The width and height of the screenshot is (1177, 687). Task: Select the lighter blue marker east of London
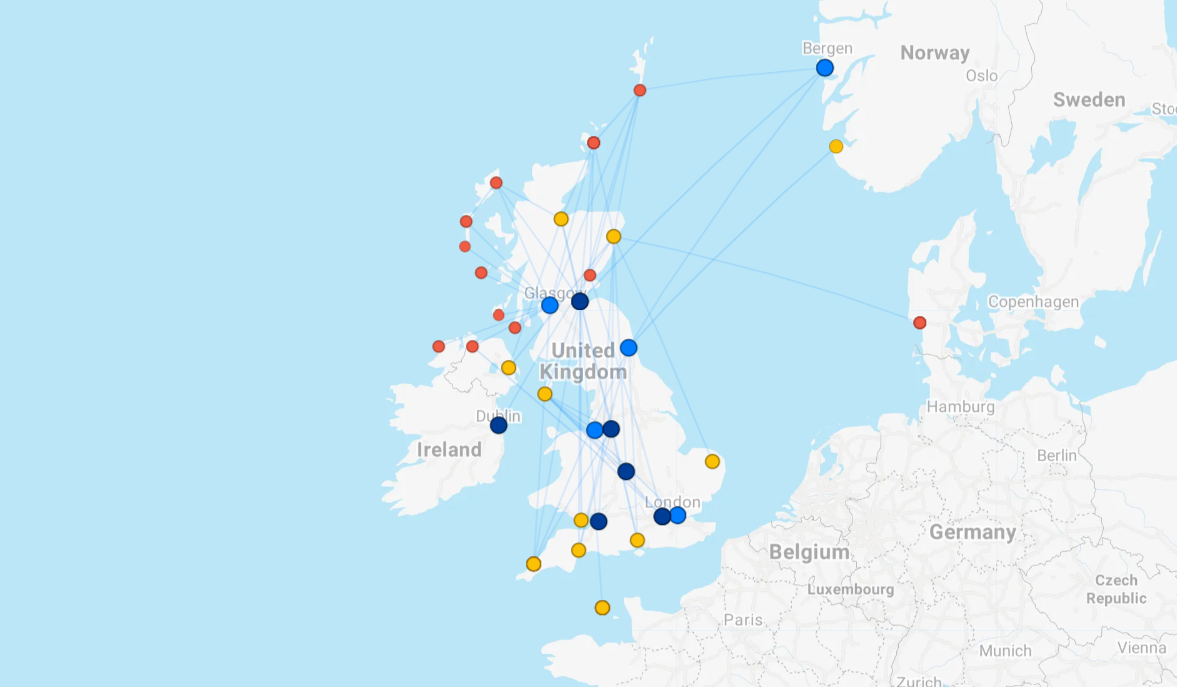pos(678,515)
